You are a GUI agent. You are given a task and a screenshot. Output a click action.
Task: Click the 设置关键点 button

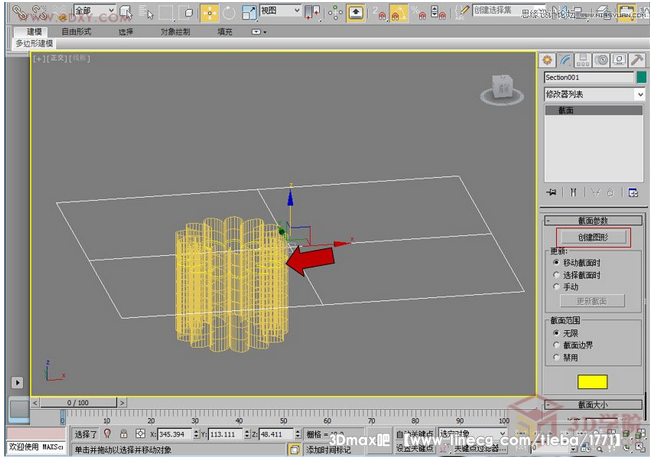click(415, 448)
